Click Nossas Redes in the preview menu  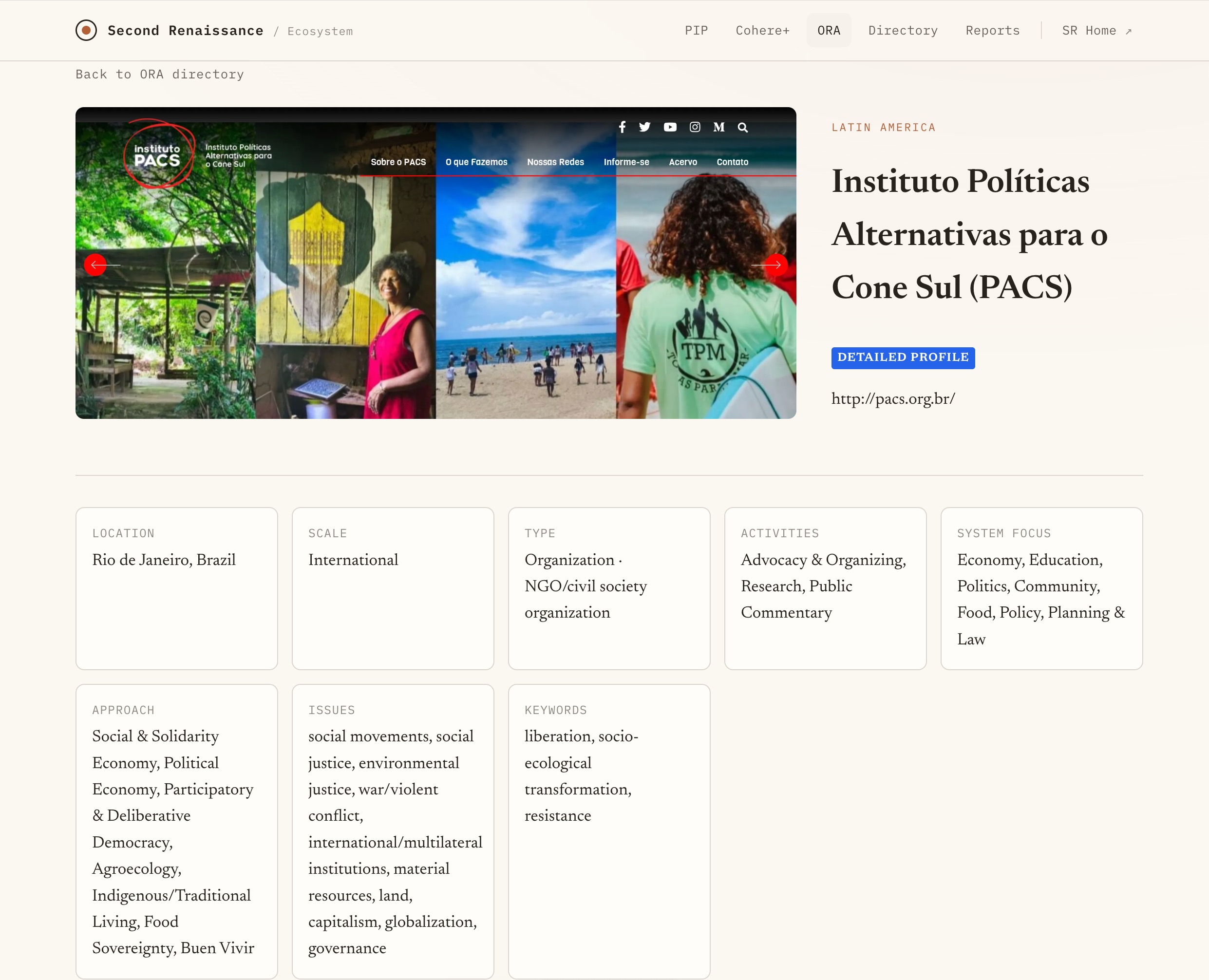[555, 162]
